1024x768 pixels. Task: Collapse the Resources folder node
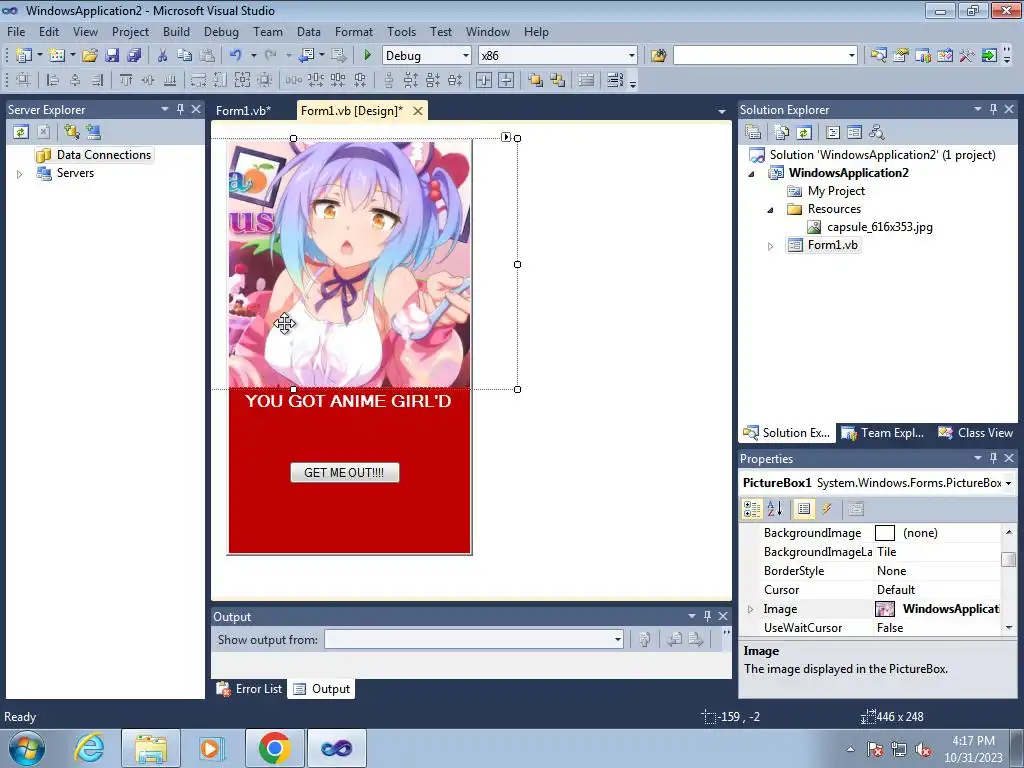click(x=771, y=210)
